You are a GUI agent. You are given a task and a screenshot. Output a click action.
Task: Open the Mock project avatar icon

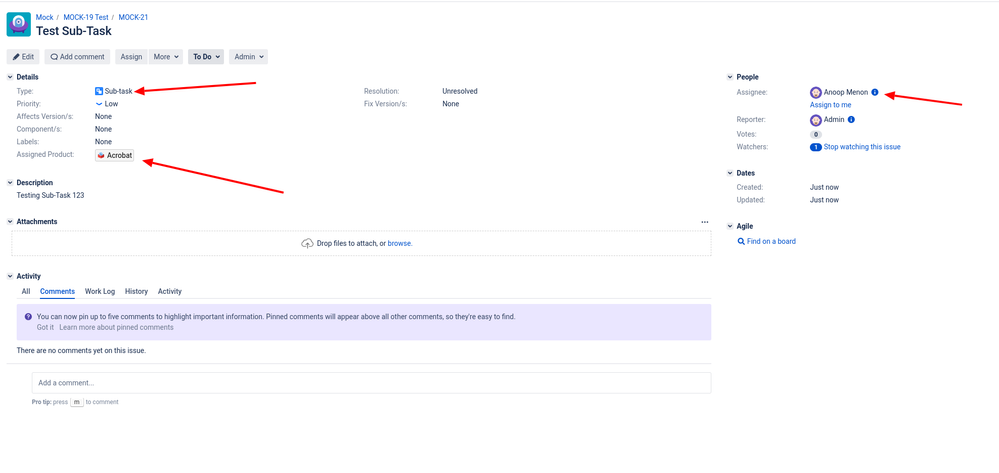[x=18, y=24]
